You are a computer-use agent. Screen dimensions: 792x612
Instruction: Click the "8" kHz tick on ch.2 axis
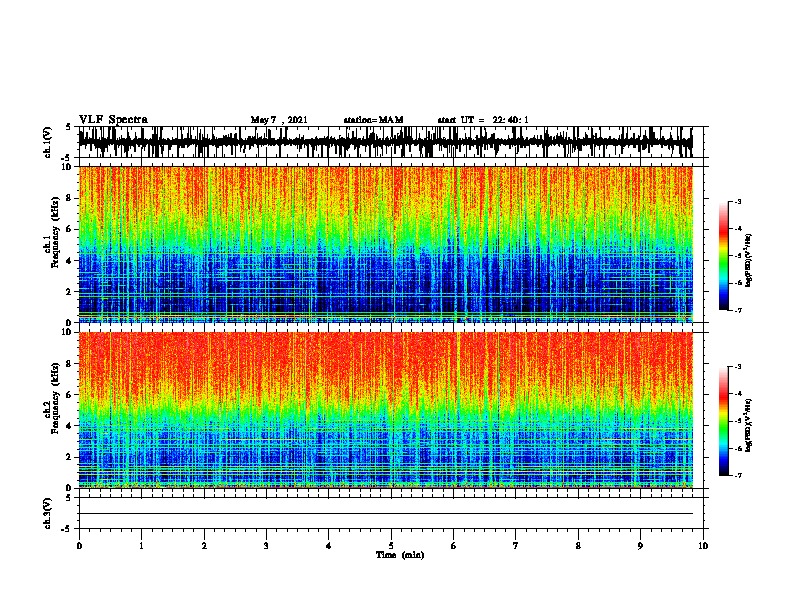click(70, 364)
